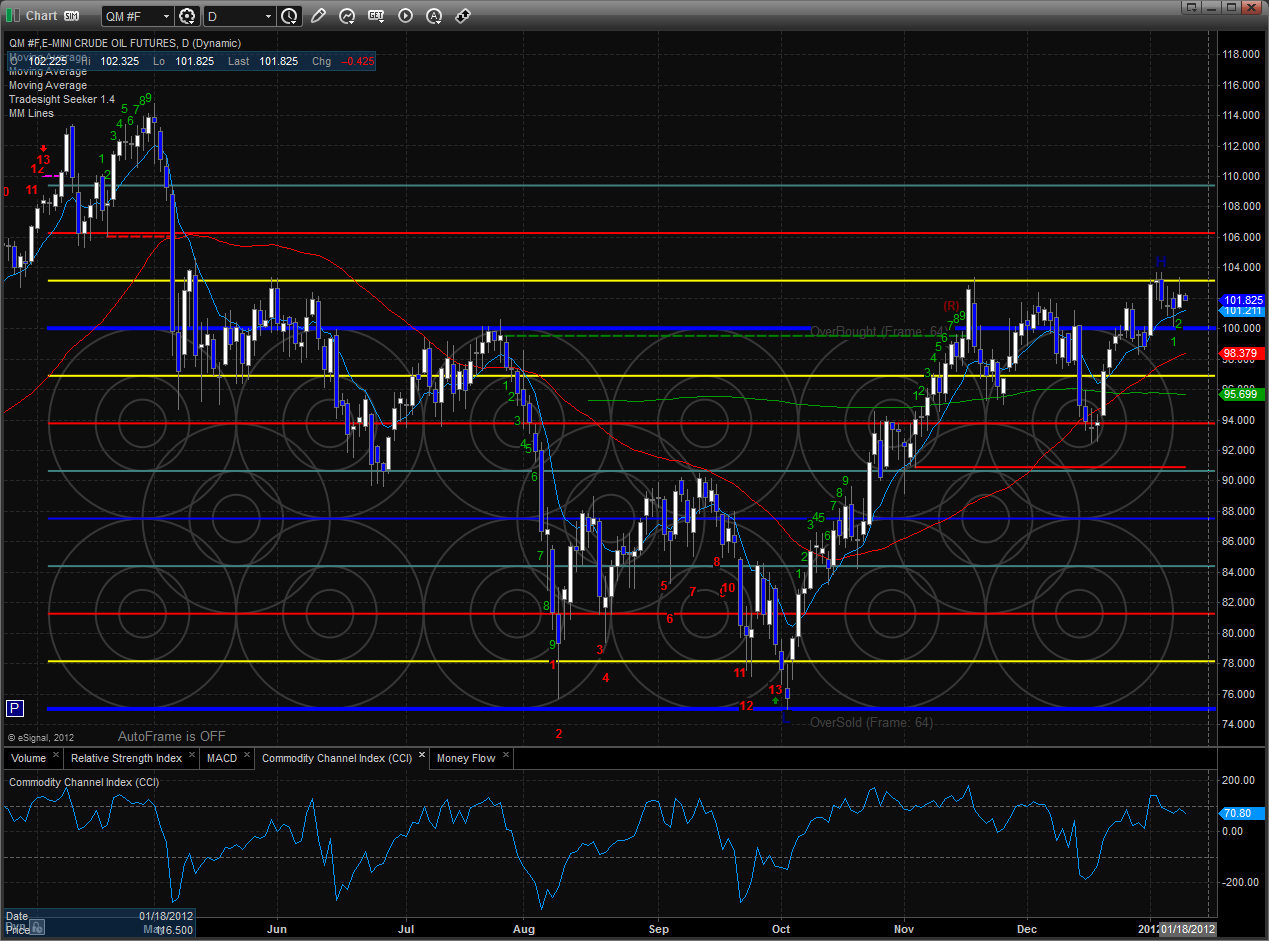Viewport: 1269px width, 941px height.
Task: Open the time template clock menu
Action: pyautogui.click(x=289, y=16)
